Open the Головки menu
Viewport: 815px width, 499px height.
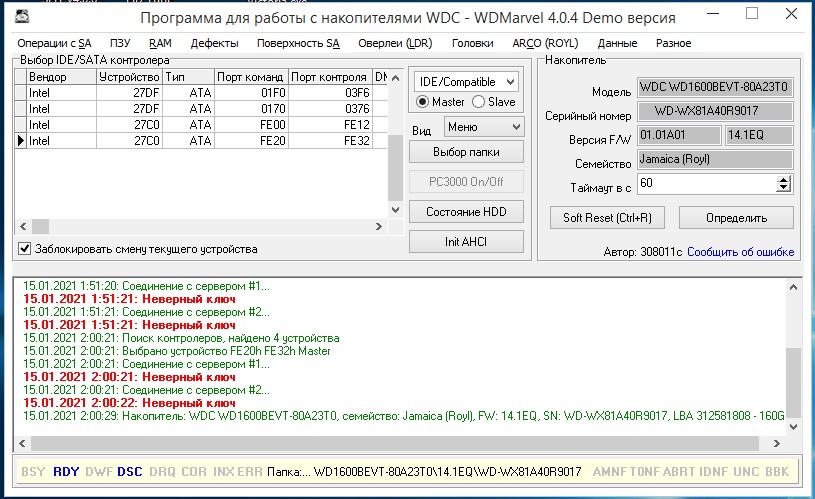pos(472,43)
